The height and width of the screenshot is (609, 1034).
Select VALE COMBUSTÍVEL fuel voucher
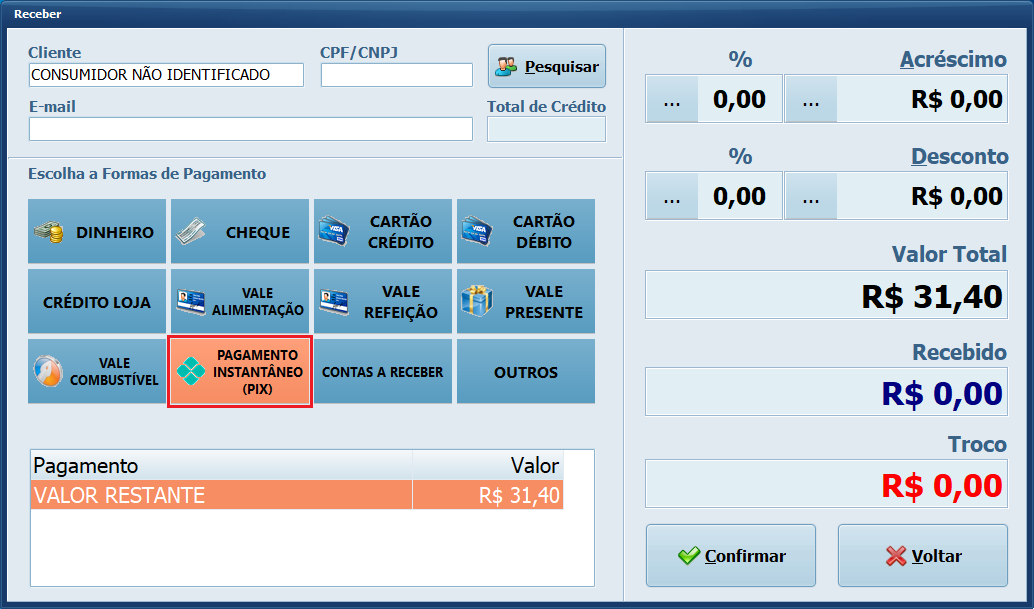(97, 371)
